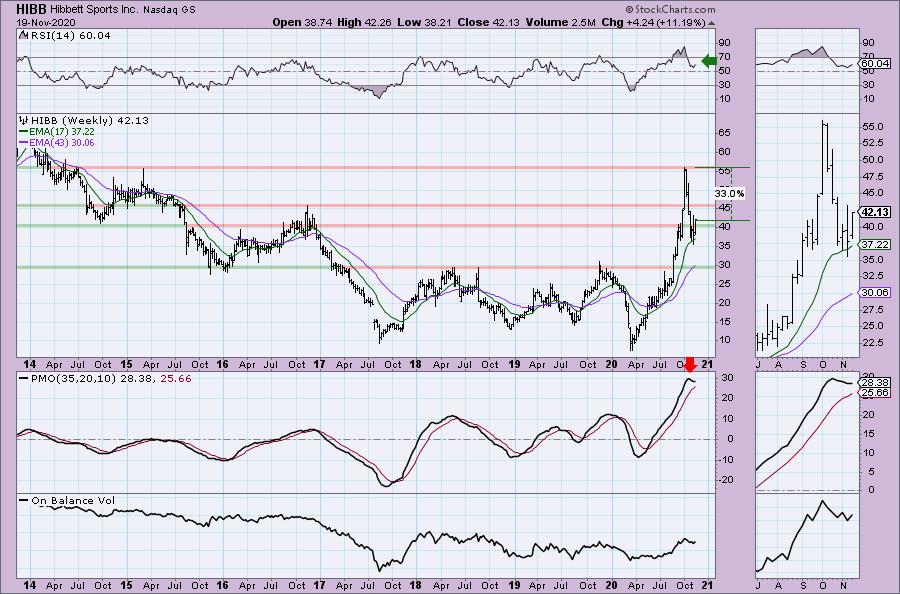Open the zoomed recent-weeks price thumbnail panel
The image size is (900, 594).
(808, 235)
